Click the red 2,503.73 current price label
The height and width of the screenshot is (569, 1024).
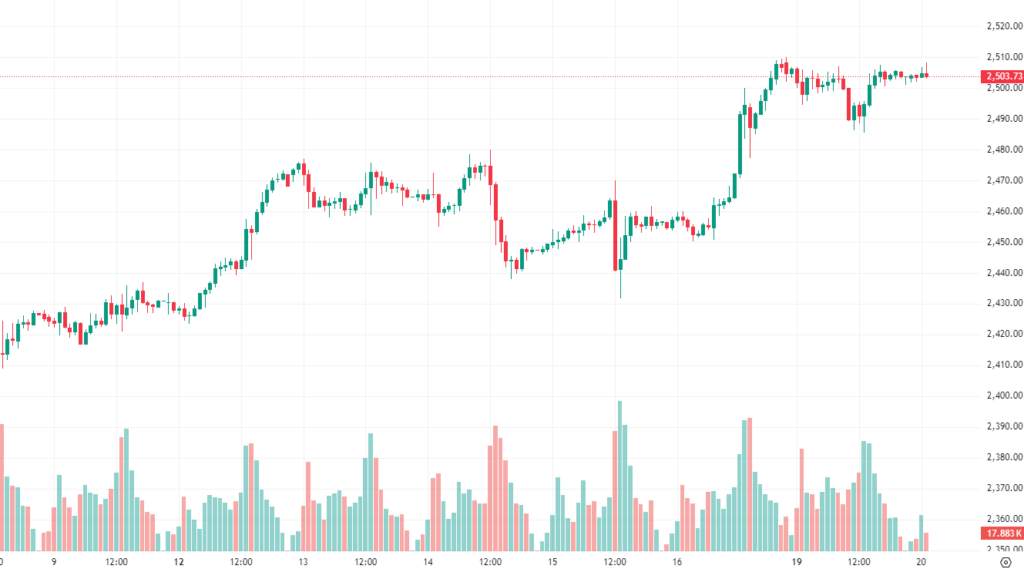1003,76
